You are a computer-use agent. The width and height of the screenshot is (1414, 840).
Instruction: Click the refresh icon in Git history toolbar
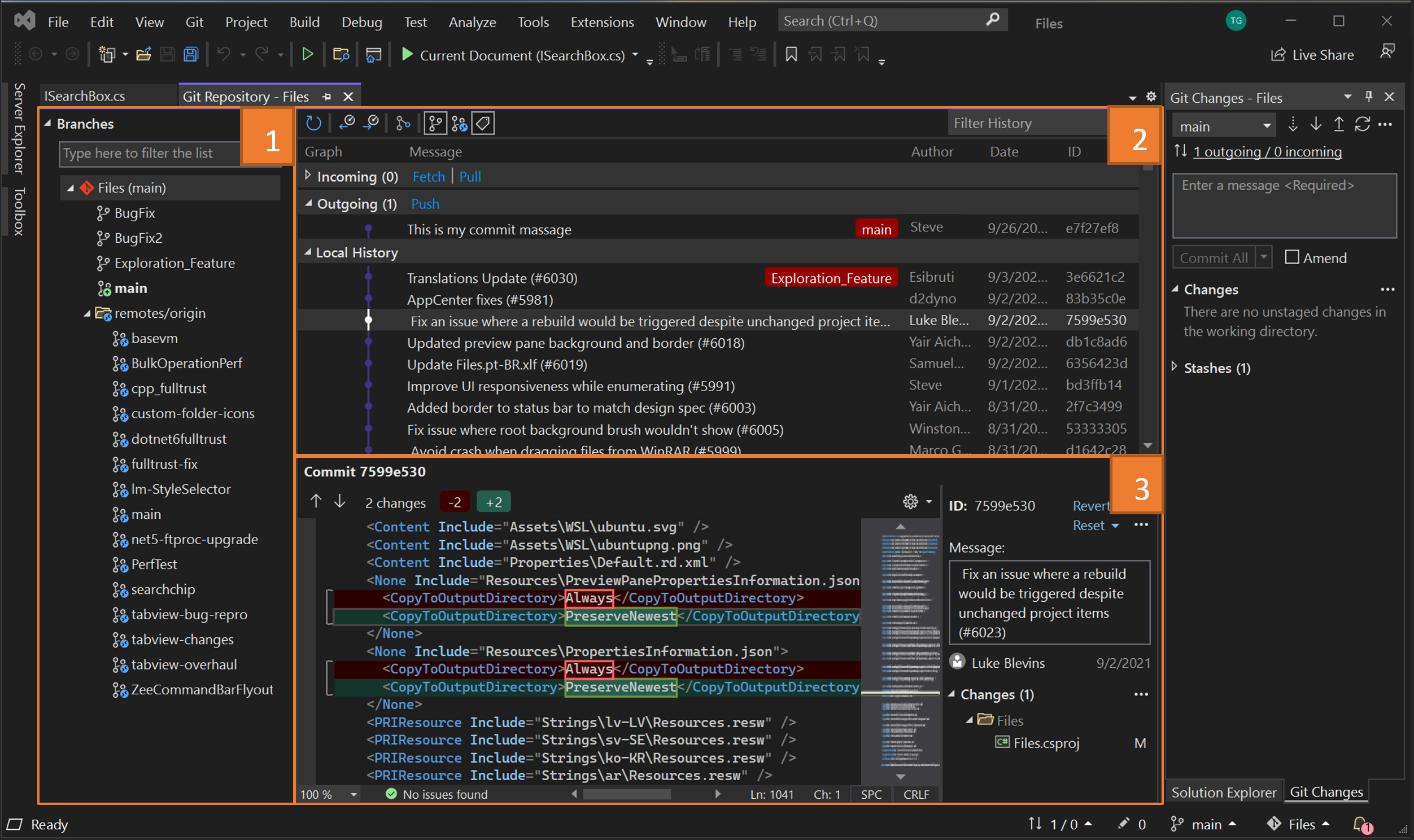313,123
